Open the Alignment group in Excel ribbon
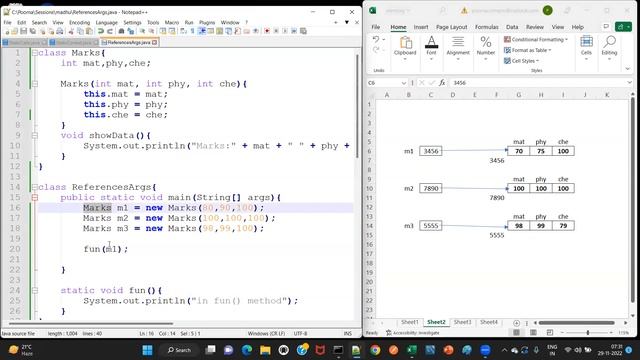This screenshot has height=360, width=640. [x=458, y=49]
